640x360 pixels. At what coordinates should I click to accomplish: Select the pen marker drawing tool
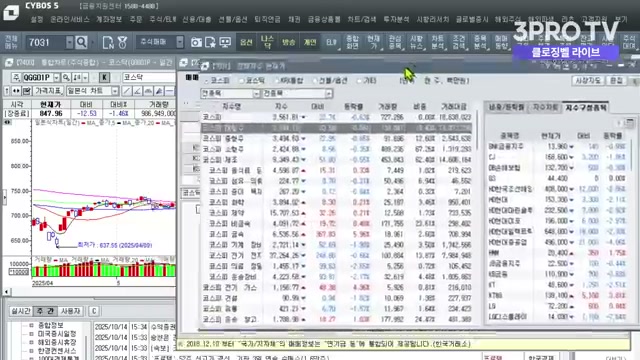[159, 91]
